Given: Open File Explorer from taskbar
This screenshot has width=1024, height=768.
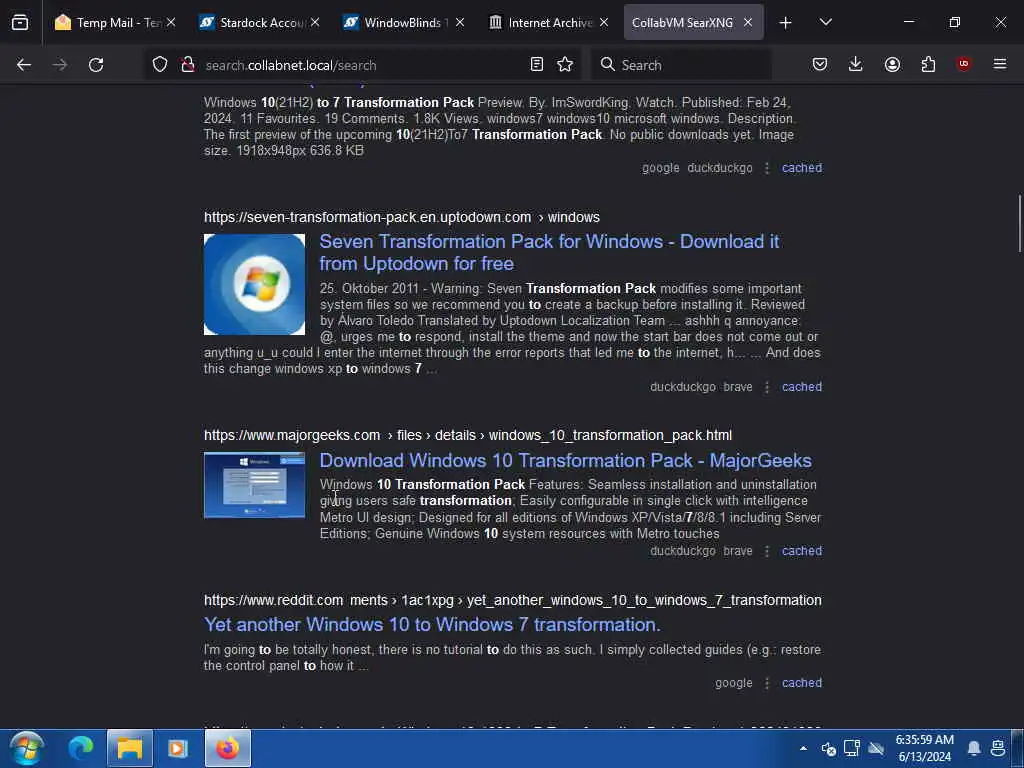Looking at the screenshot, I should pyautogui.click(x=130, y=748).
